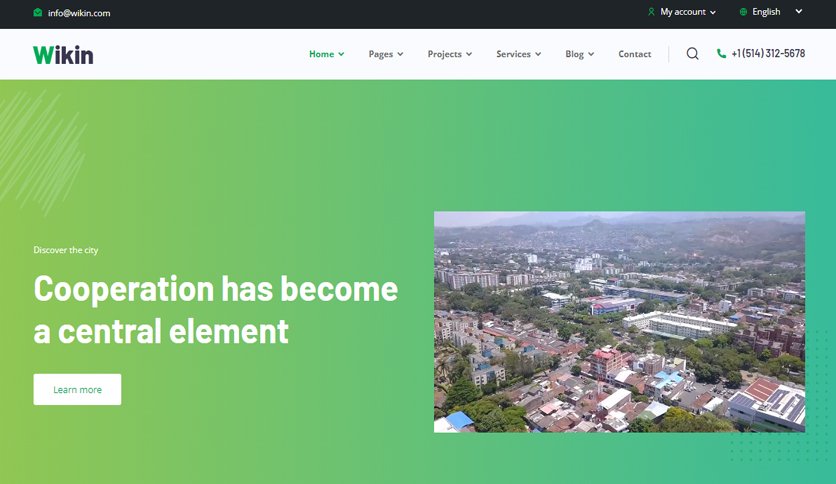Open the Services menu

click(513, 54)
